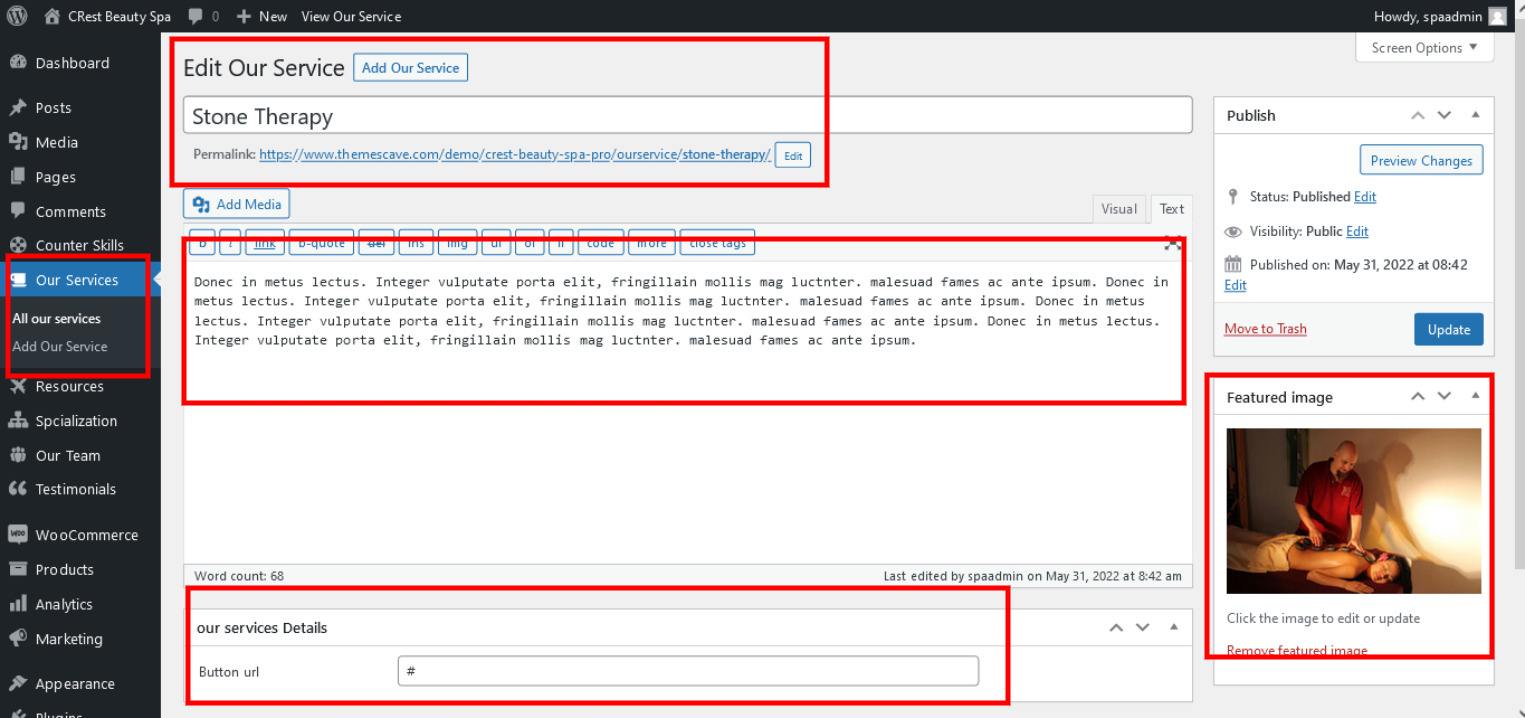Collapse the Featured image panel
The image size is (1525, 718).
coord(1475,396)
